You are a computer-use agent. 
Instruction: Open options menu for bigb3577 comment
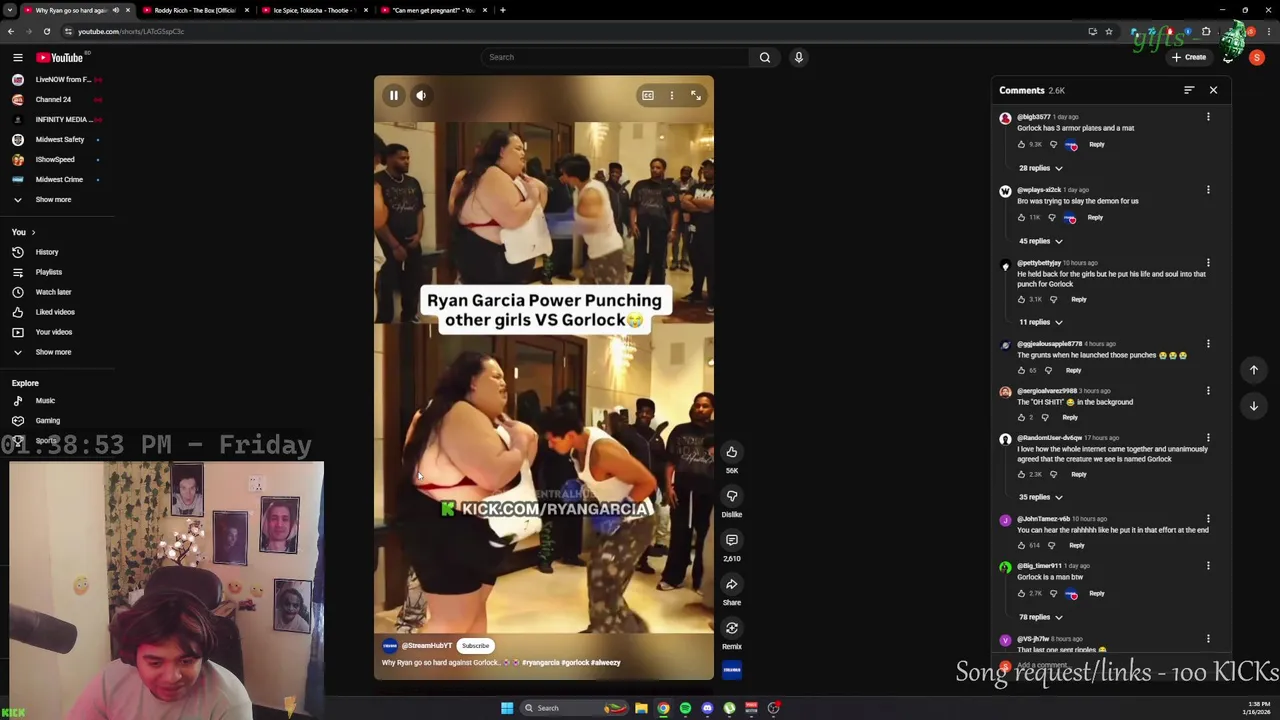(x=1208, y=117)
